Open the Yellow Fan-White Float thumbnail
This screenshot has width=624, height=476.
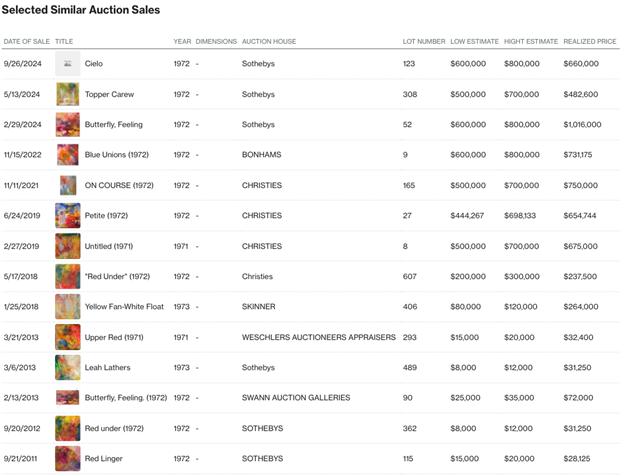point(68,306)
